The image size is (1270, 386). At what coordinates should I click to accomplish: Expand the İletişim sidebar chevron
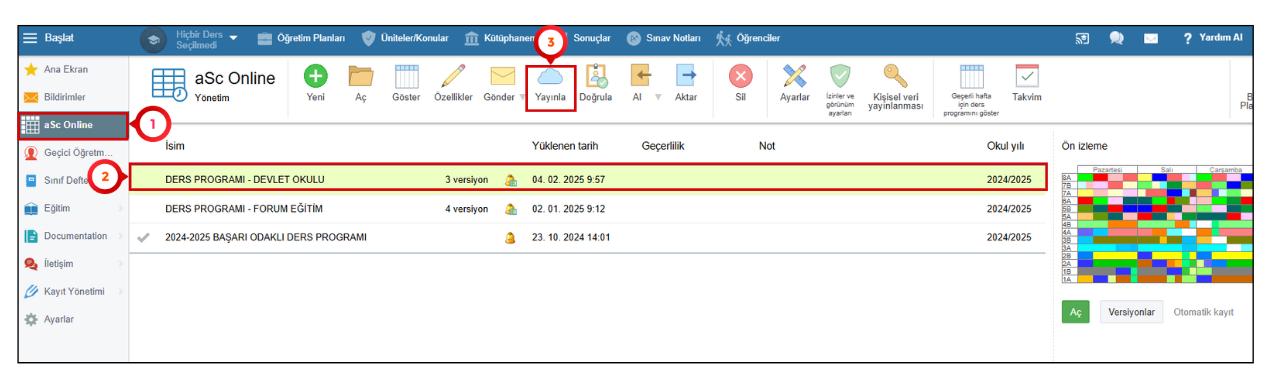pos(120,264)
